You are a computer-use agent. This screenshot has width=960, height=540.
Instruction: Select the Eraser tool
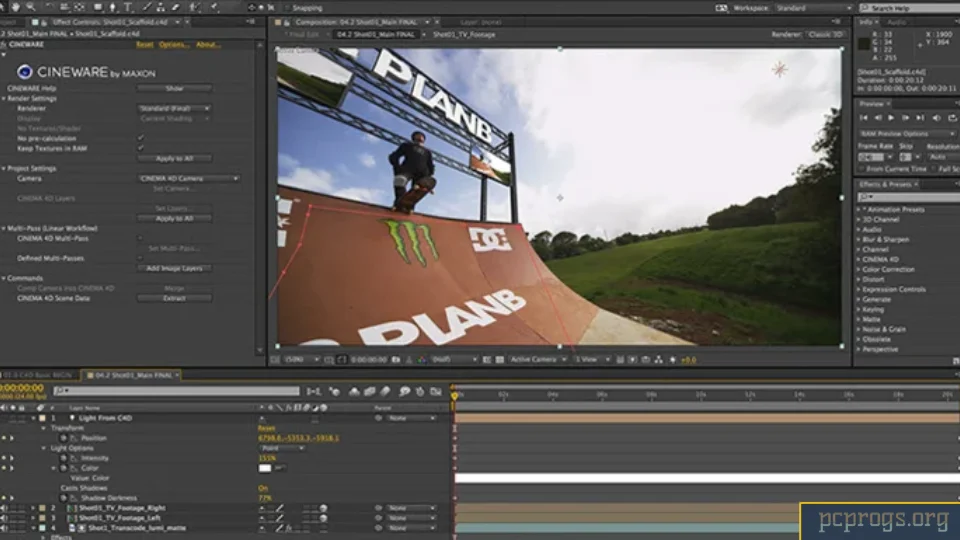click(x=176, y=7)
